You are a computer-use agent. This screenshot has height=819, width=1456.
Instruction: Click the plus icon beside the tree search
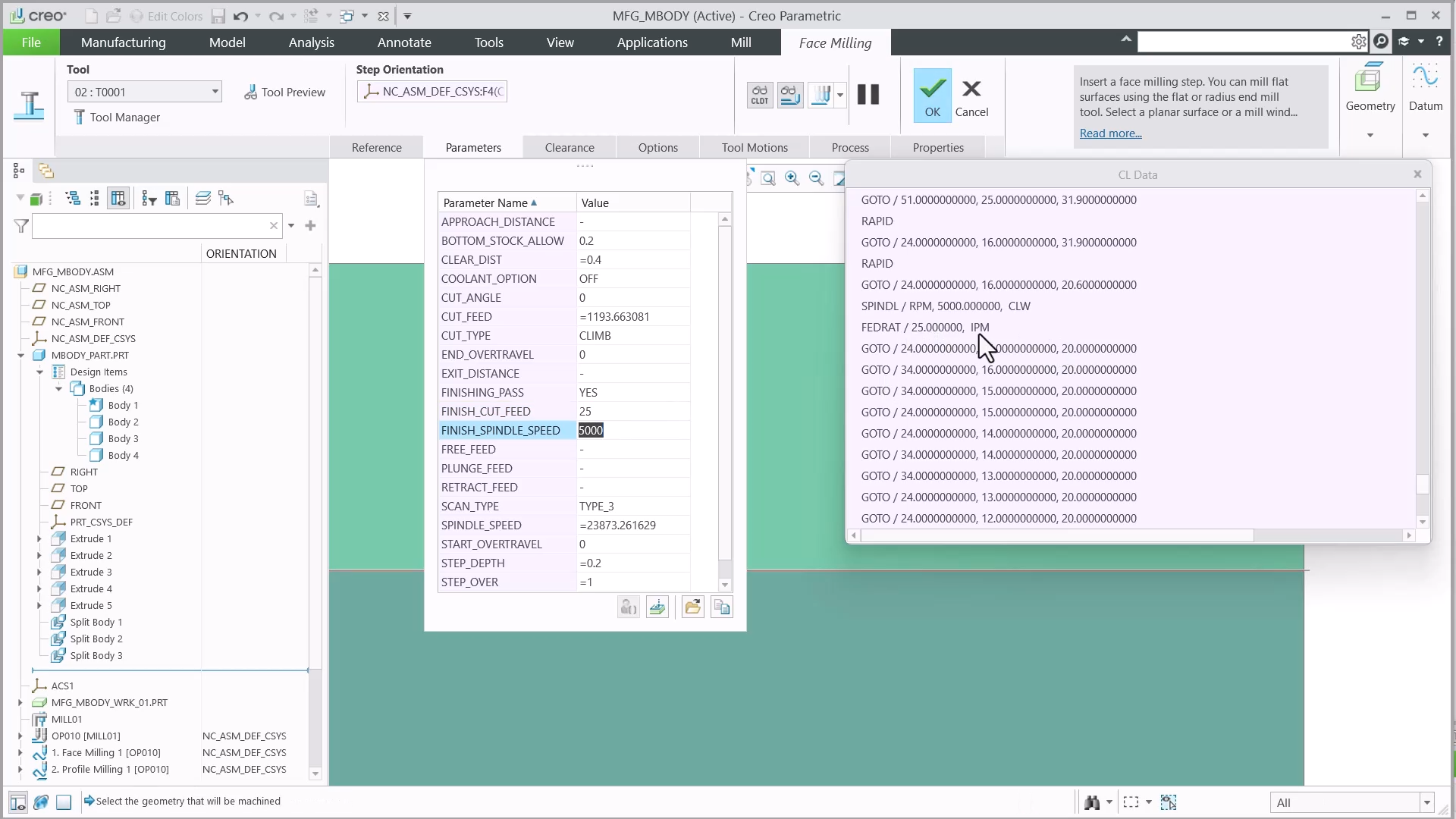click(x=310, y=225)
